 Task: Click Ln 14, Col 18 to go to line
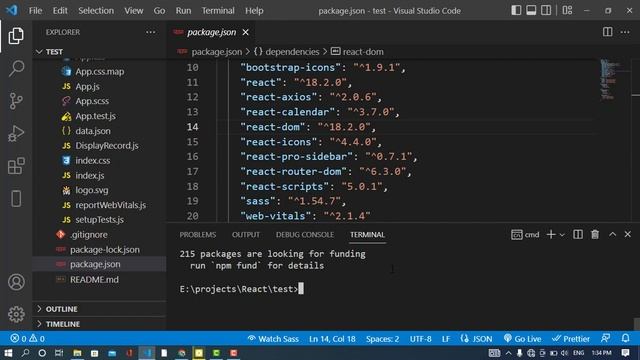pyautogui.click(x=332, y=339)
